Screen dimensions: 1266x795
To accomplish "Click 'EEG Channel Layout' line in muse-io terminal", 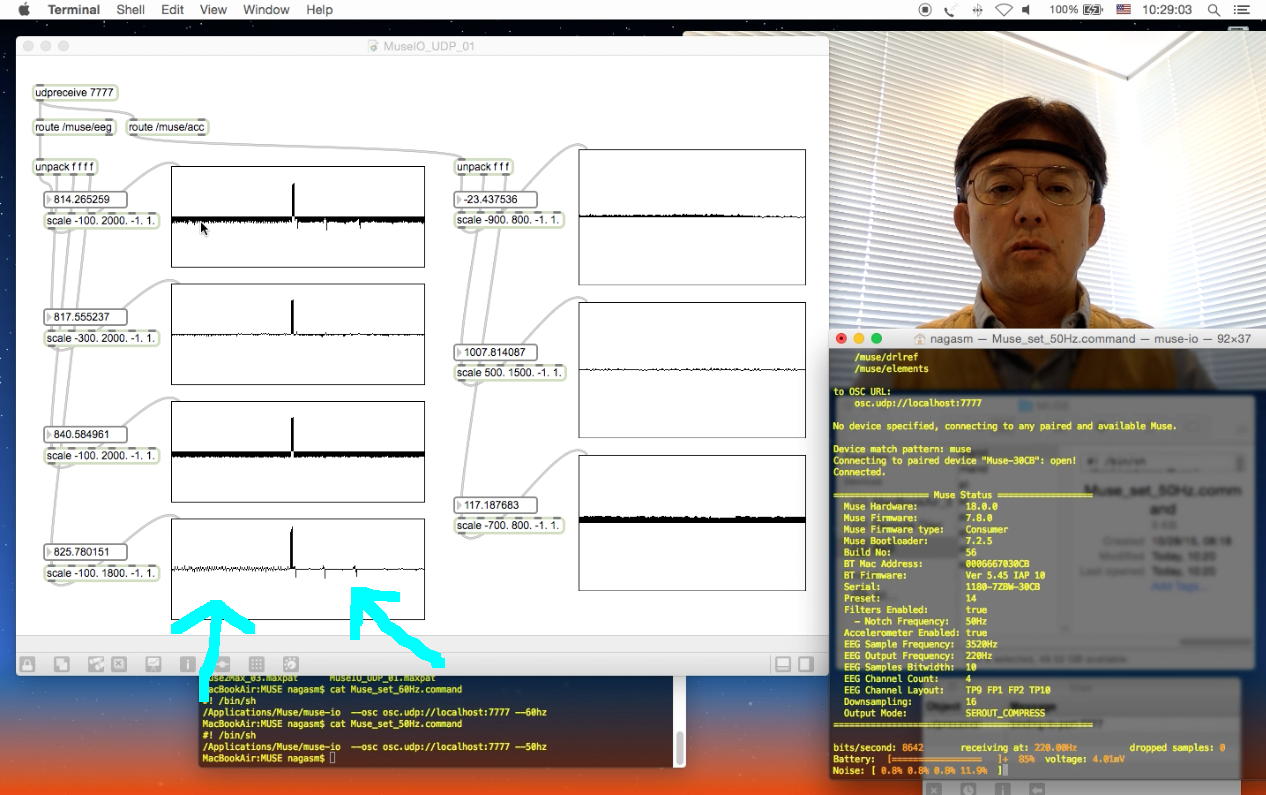I will 947,690.
